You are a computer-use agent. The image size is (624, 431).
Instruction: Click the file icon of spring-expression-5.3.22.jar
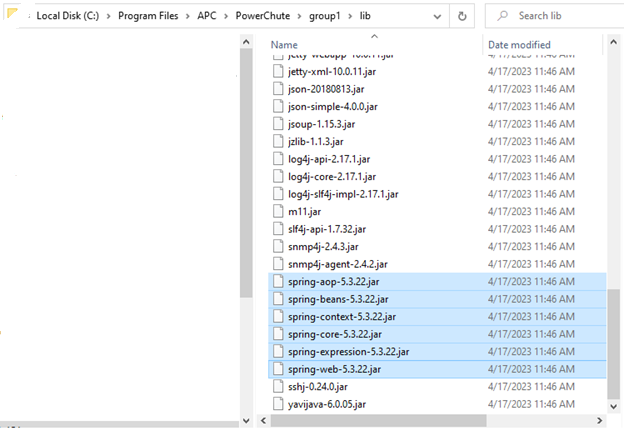pos(278,351)
